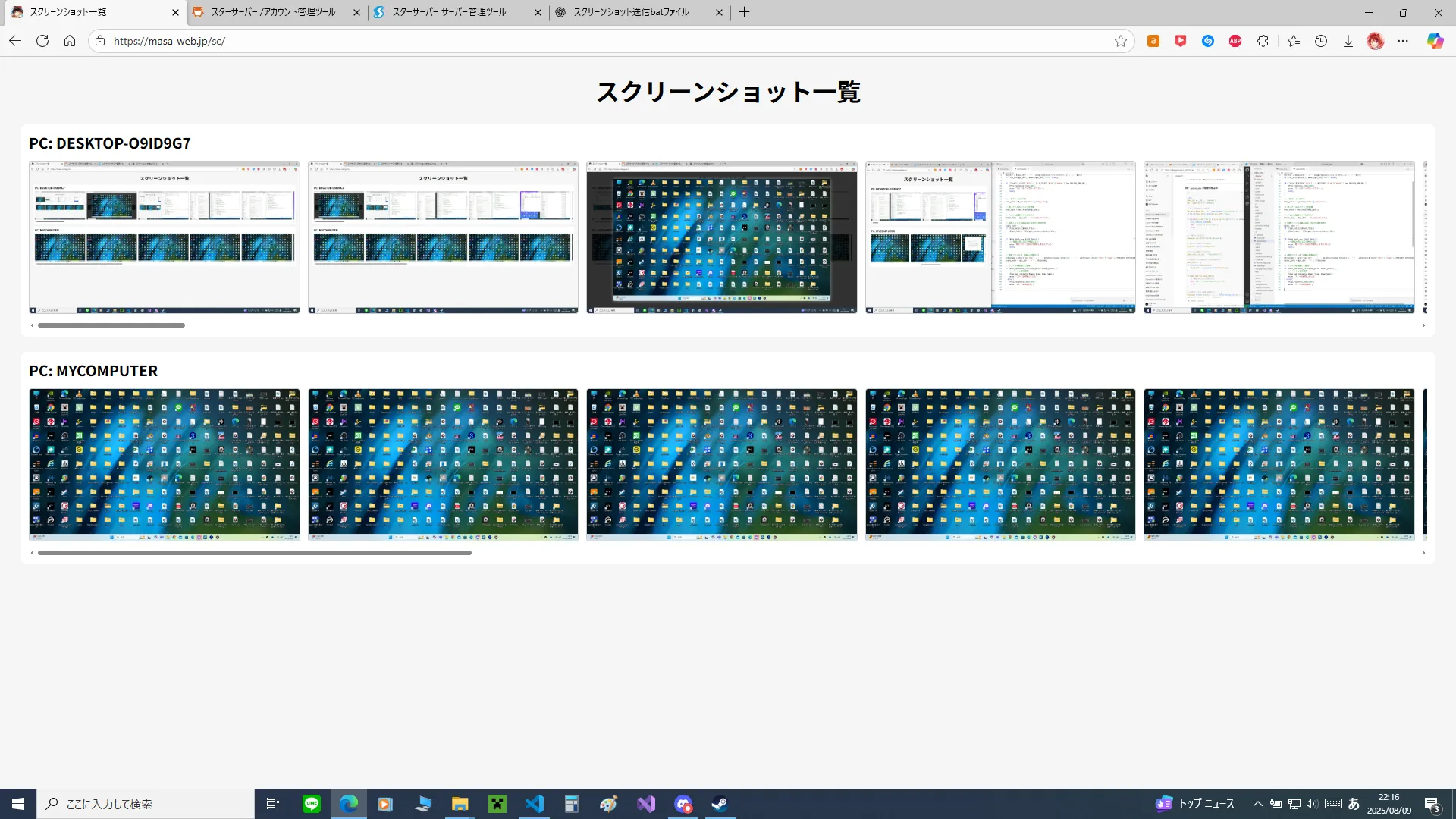
Task: Open a new browser tab
Action: point(744,12)
